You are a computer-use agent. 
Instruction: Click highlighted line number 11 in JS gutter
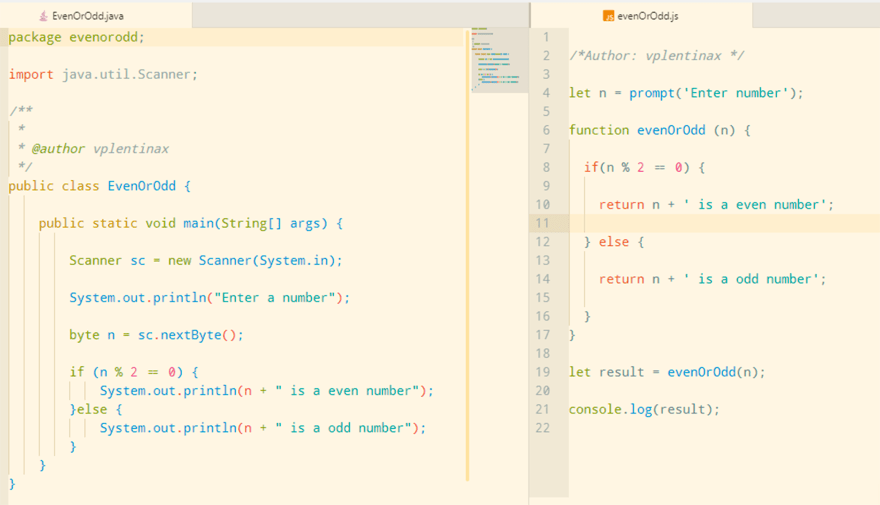coord(542,223)
